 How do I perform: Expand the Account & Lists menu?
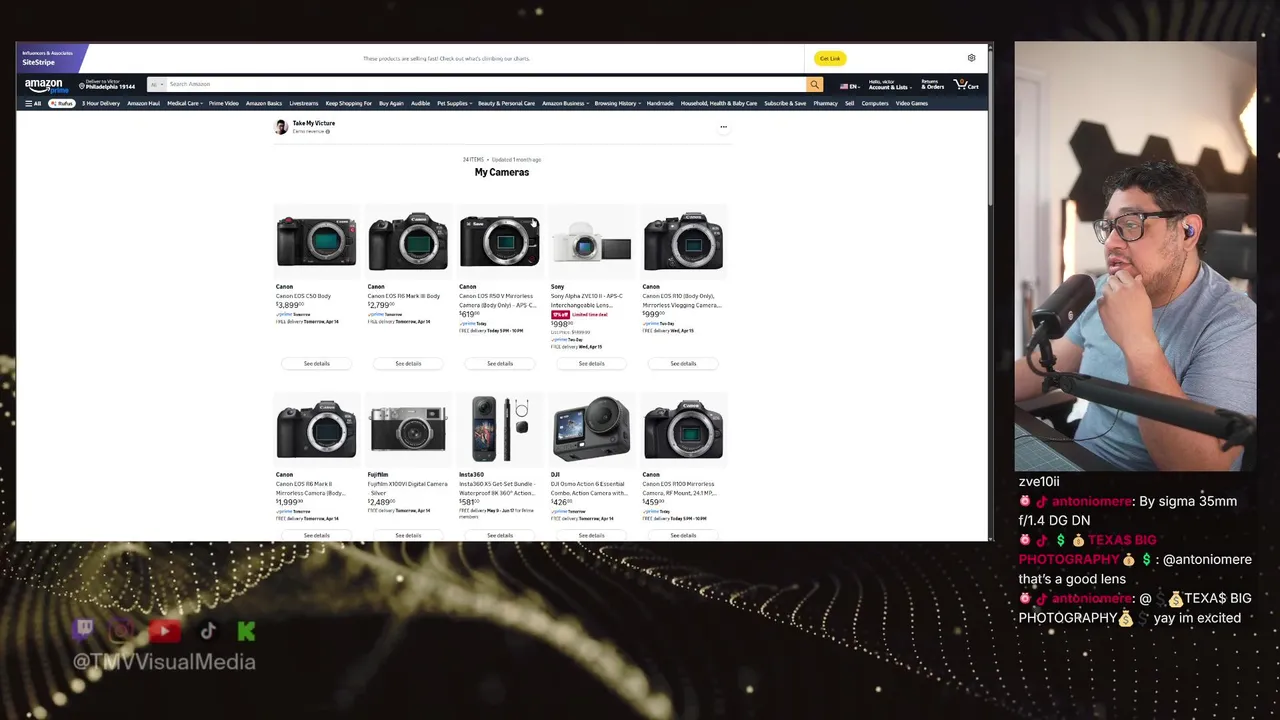(888, 85)
